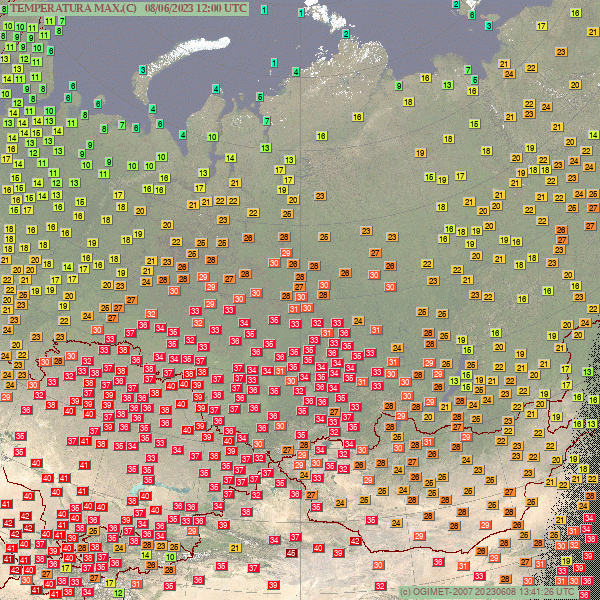Select the 1 marker over the open sea
600x600 pixels.
(x=274, y=63)
